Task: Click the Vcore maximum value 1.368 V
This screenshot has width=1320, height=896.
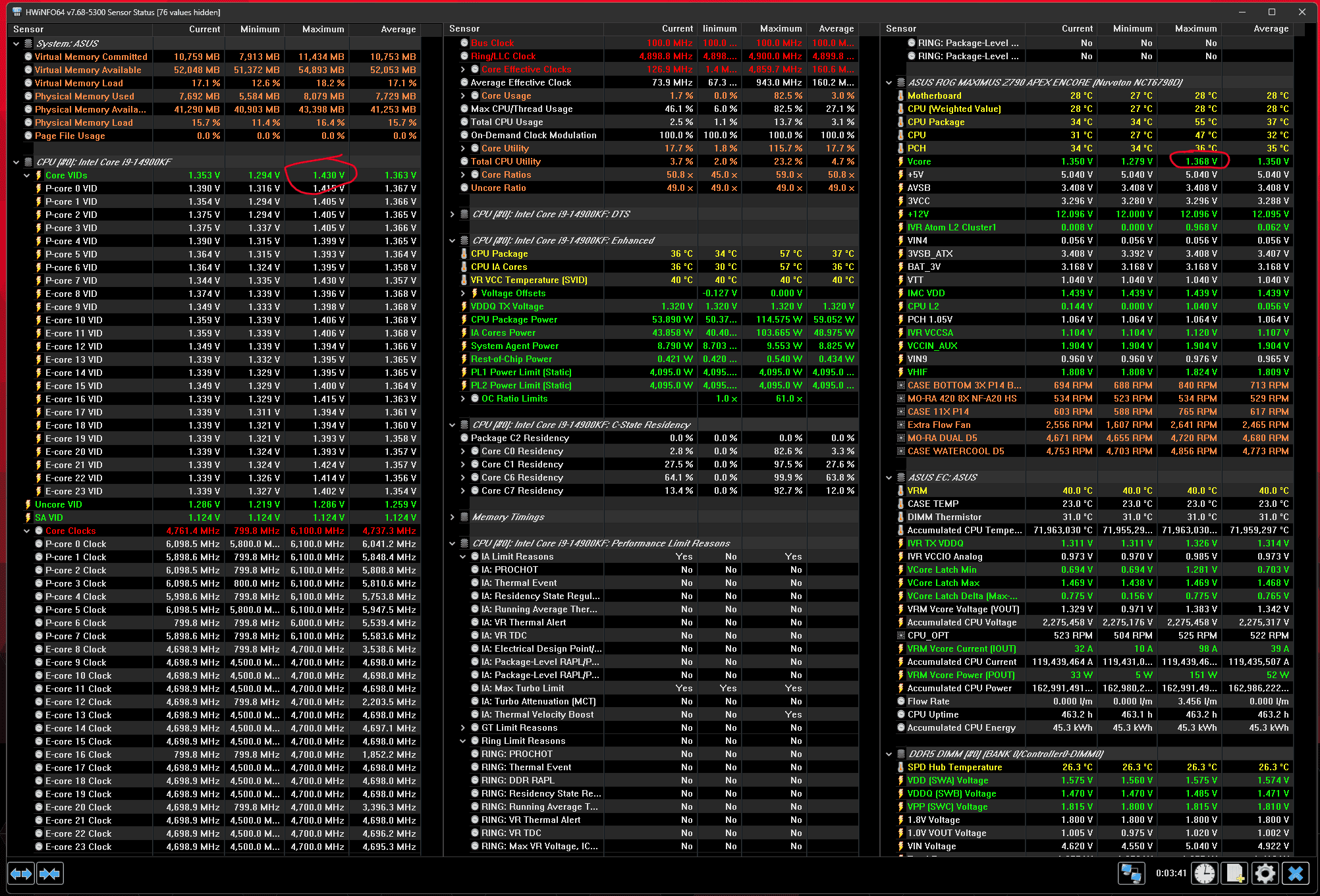Action: tap(1200, 161)
